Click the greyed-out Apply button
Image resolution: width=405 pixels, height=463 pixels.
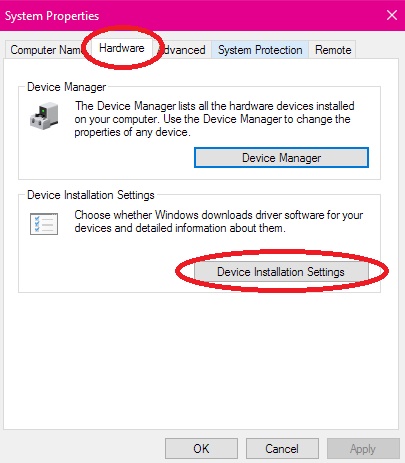(x=363, y=449)
